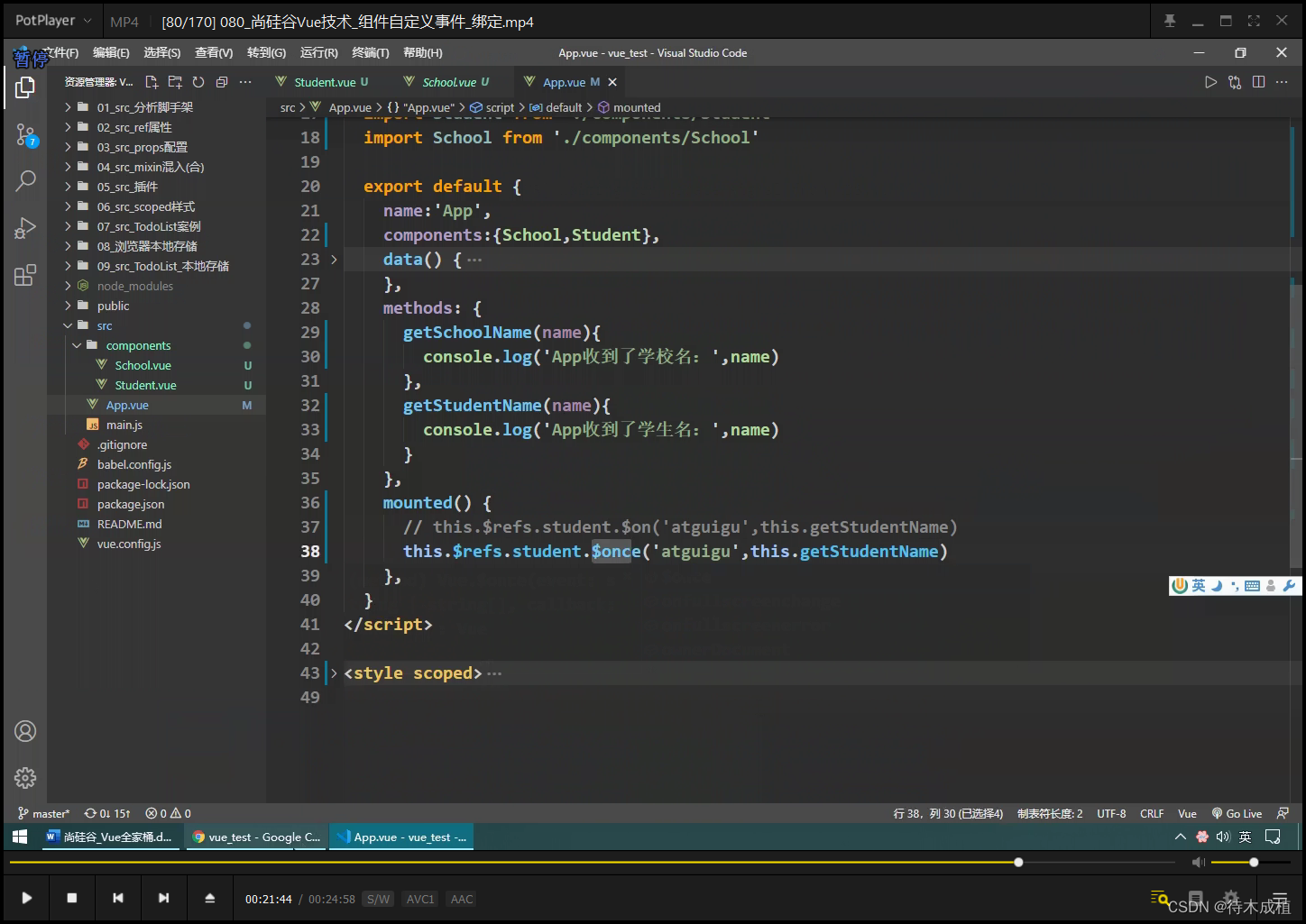Image resolution: width=1306 pixels, height=924 pixels.
Task: Click New Folder icon in explorer header
Action: coord(175,82)
